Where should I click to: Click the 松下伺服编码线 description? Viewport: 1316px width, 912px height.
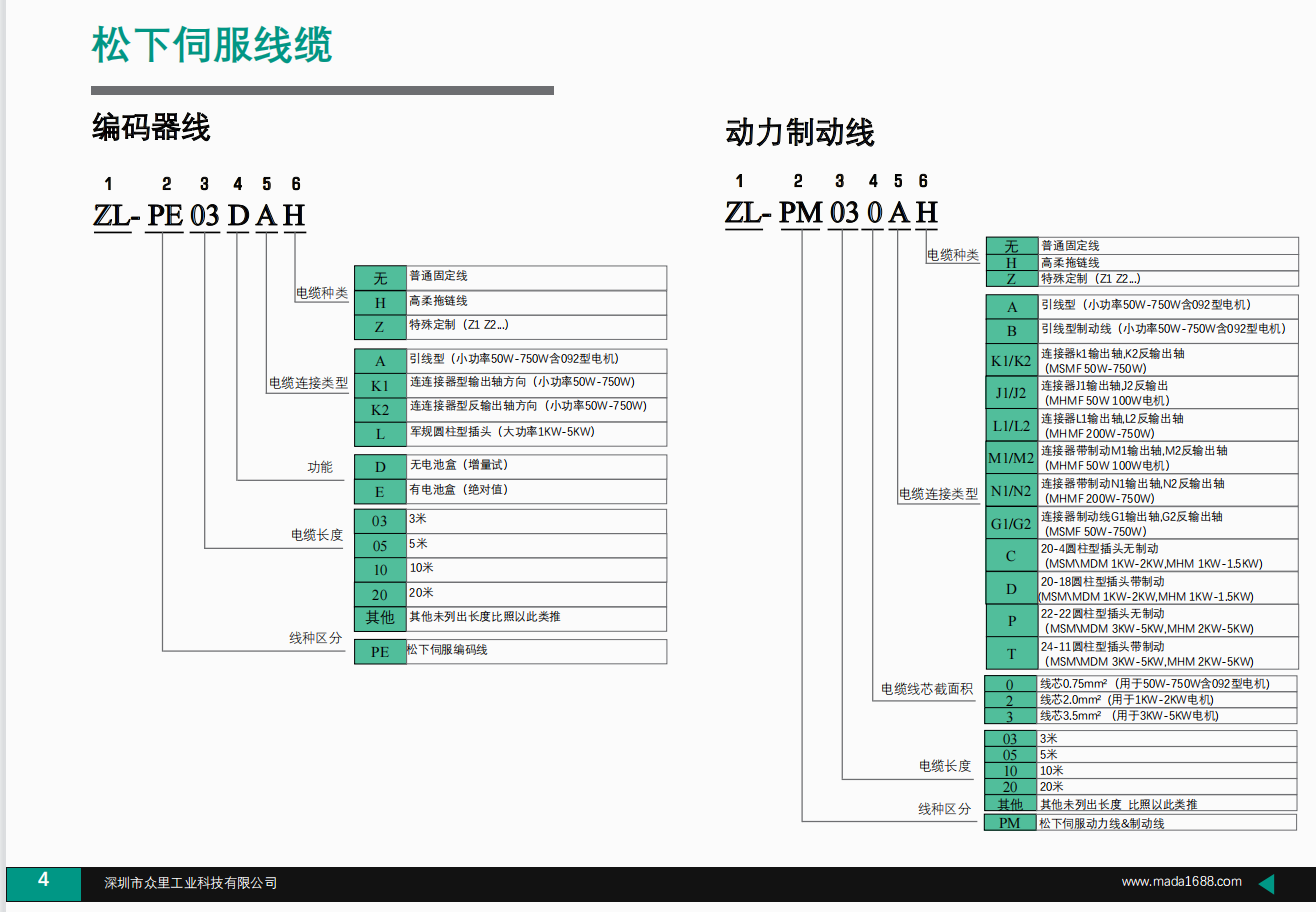[x=447, y=650]
